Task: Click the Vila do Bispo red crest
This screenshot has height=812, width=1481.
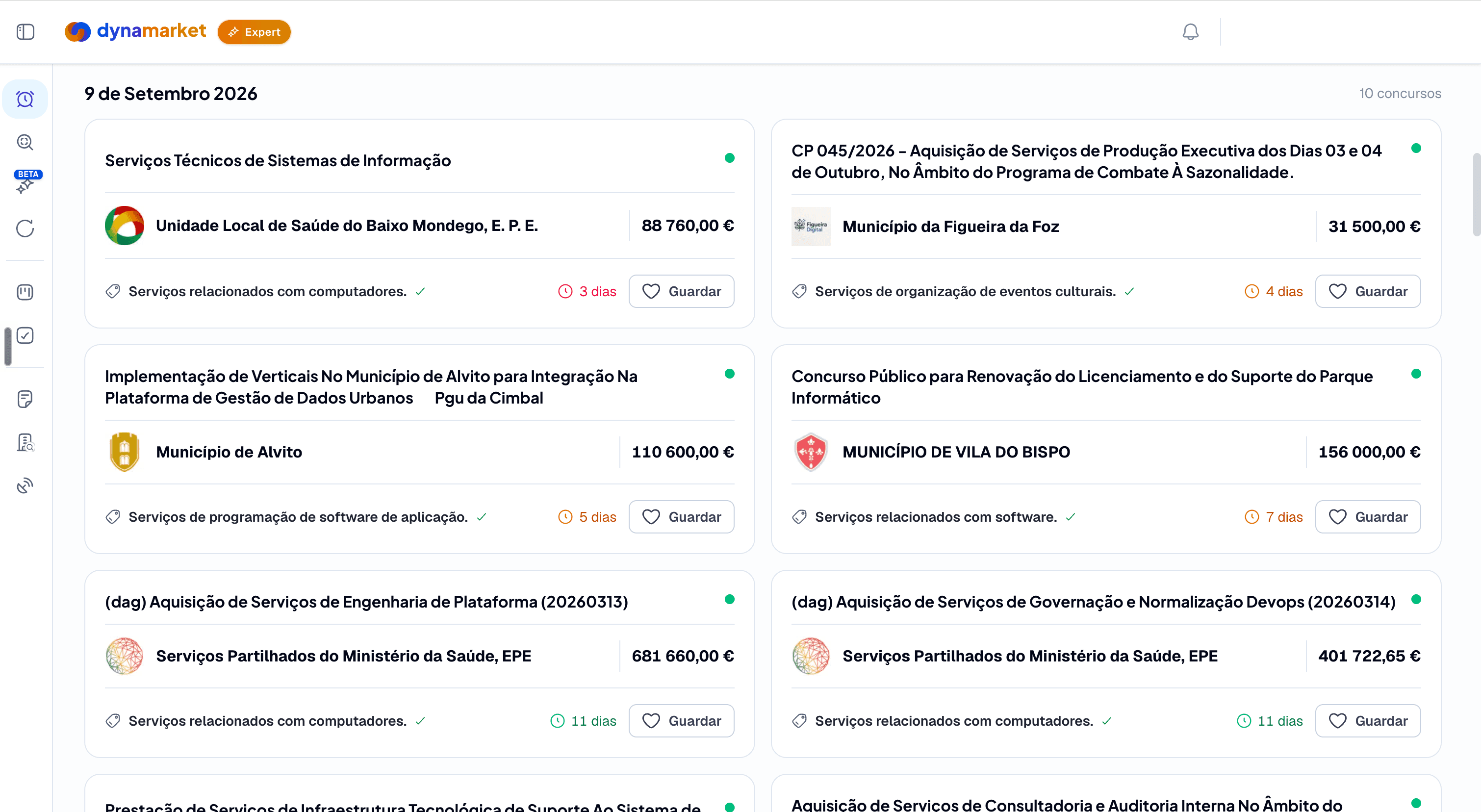Action: 811,452
